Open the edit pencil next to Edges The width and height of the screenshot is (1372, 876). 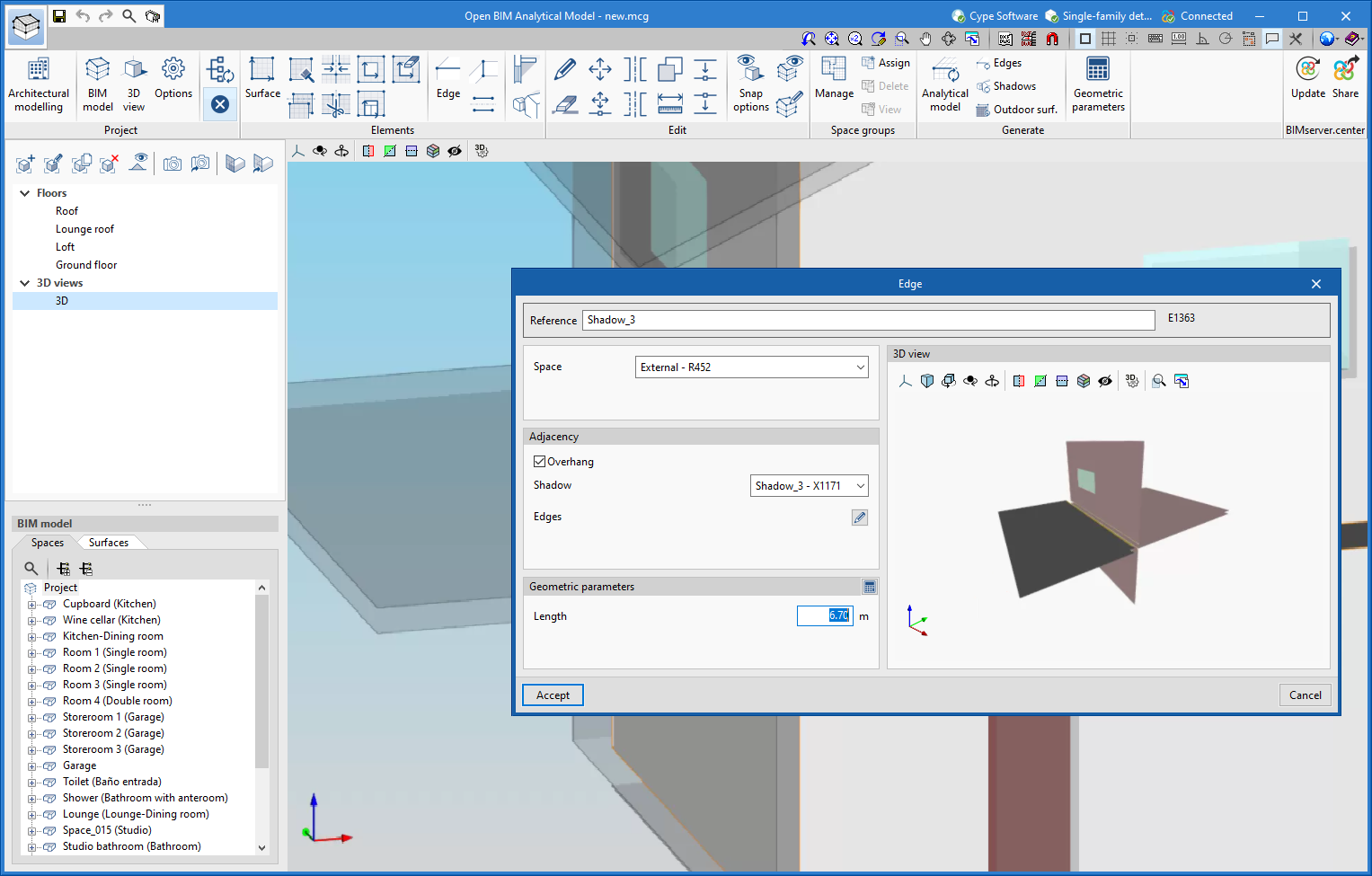coord(859,517)
